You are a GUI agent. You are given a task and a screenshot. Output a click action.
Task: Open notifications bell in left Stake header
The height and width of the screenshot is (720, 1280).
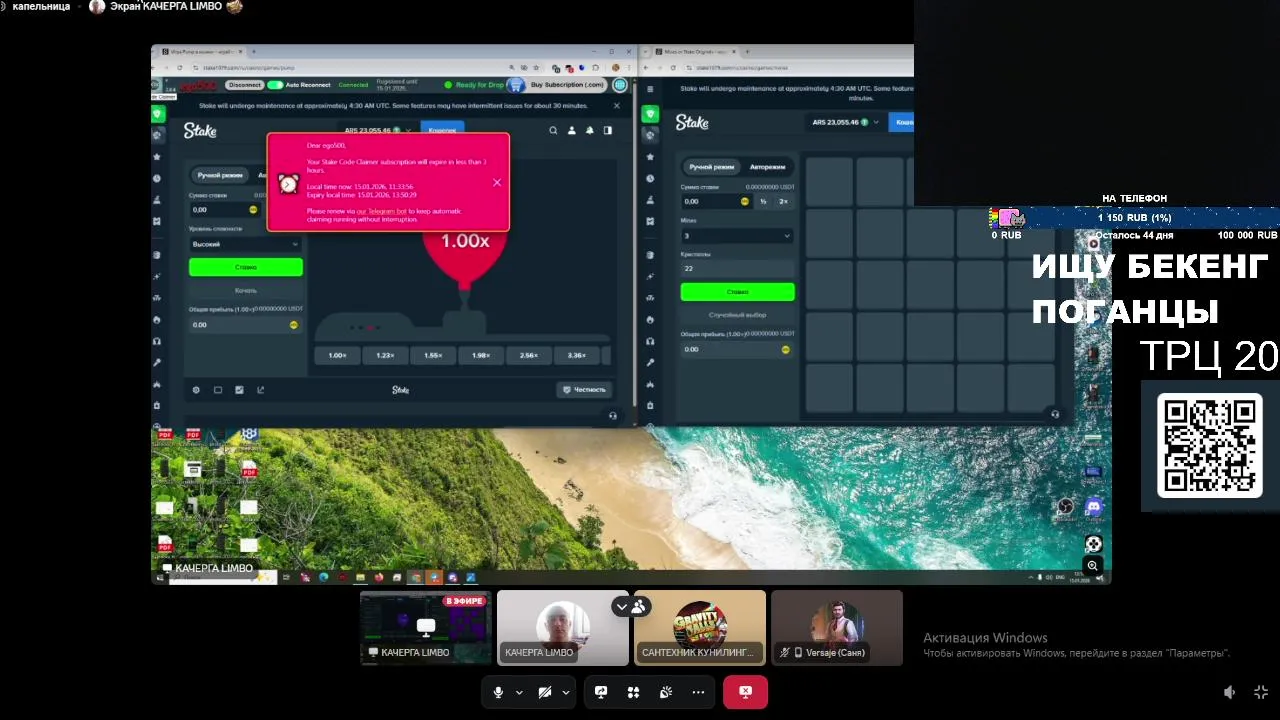589,130
